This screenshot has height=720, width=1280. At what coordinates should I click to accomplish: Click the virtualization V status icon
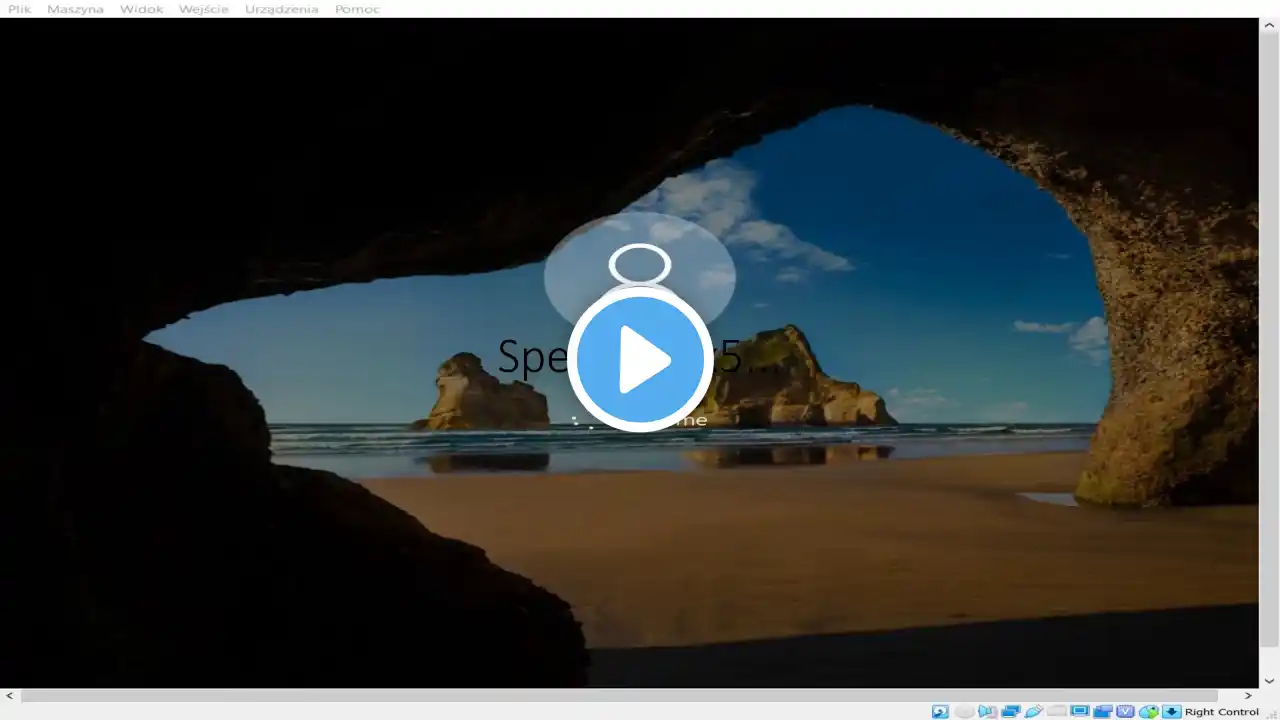point(1126,712)
